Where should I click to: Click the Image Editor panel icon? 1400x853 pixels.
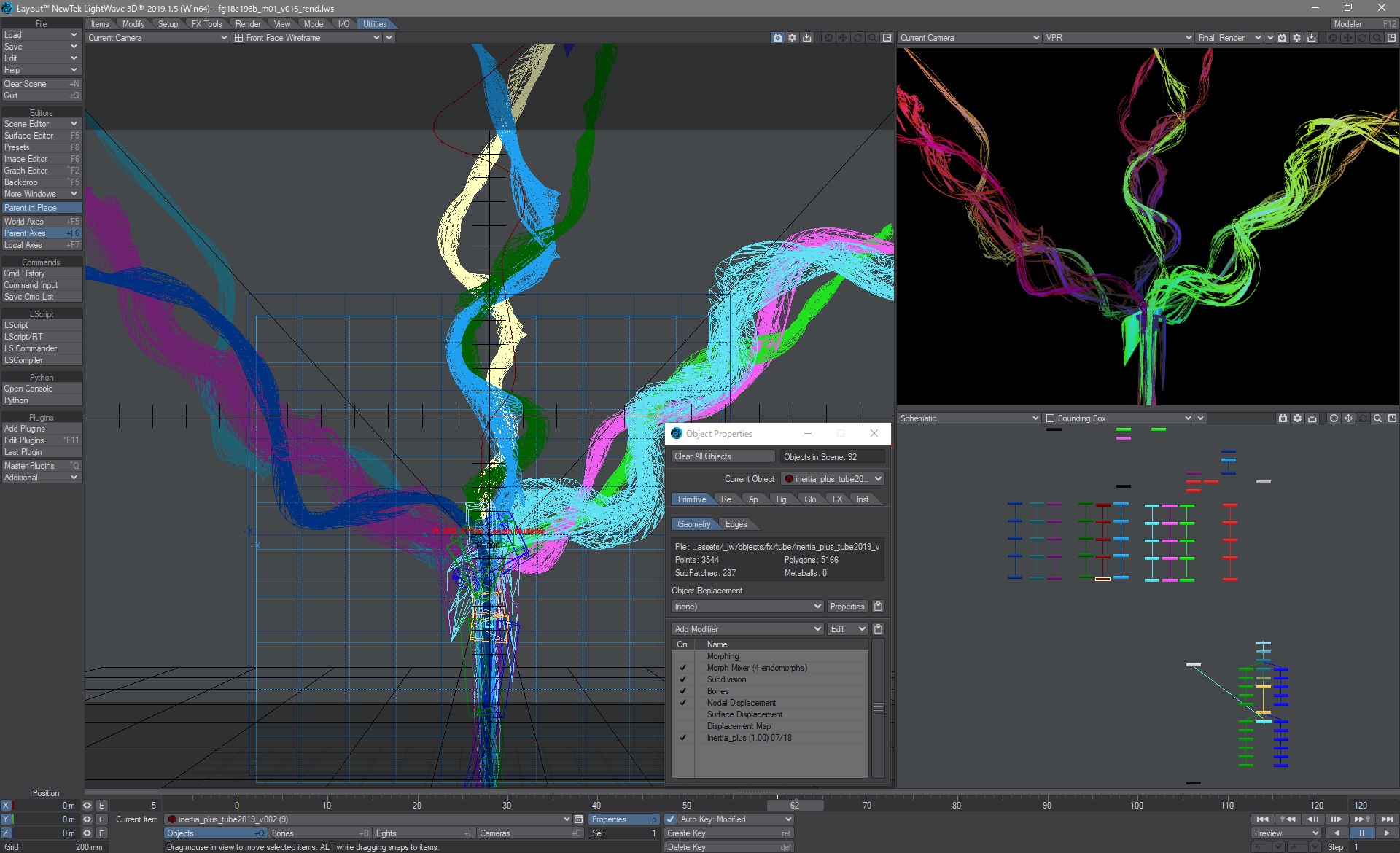(x=40, y=159)
